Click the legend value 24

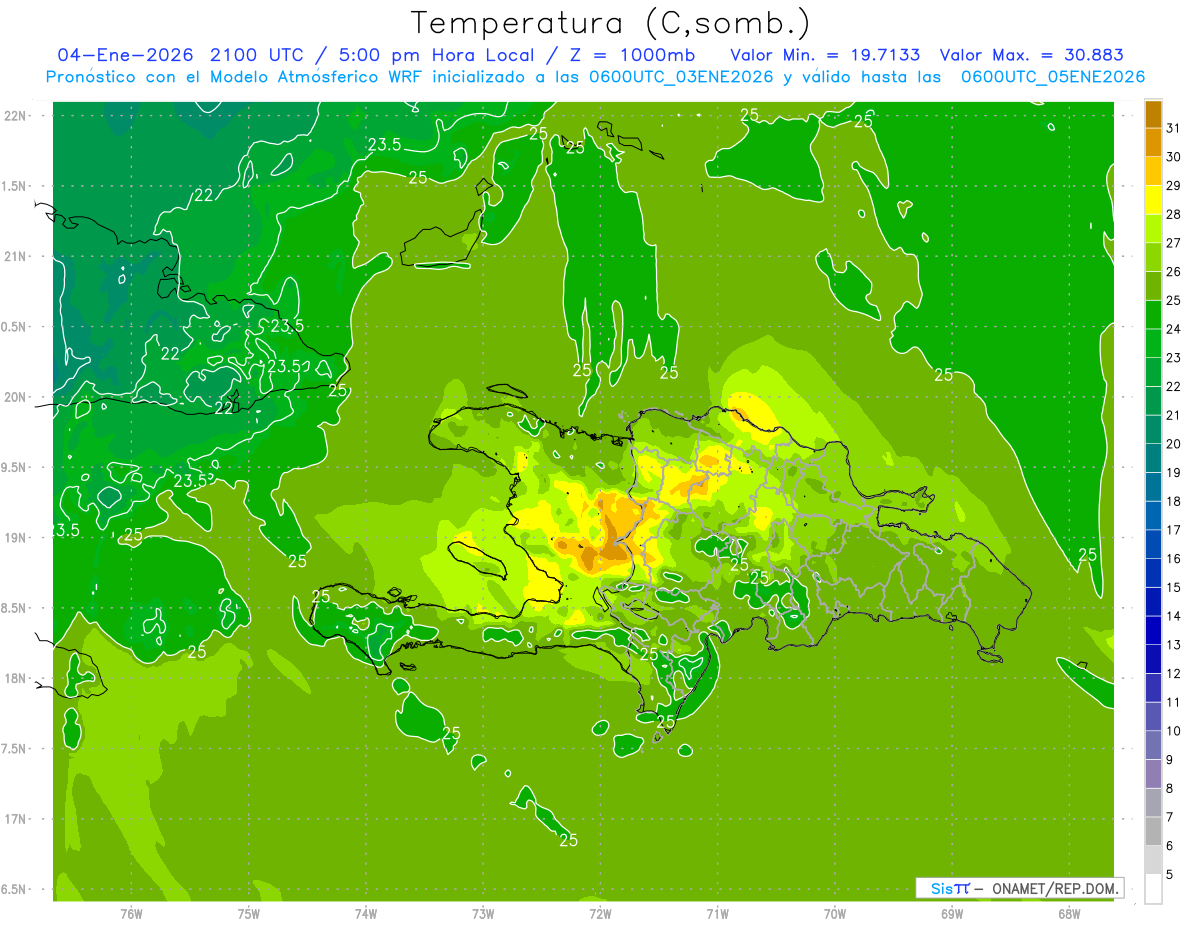point(1174,329)
